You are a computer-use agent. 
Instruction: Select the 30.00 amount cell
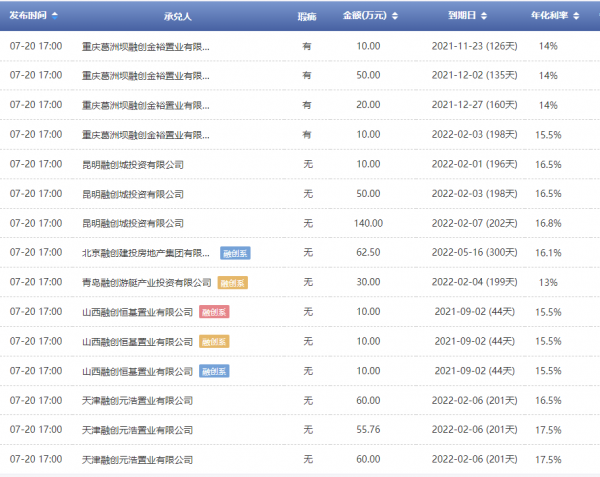tap(368, 282)
